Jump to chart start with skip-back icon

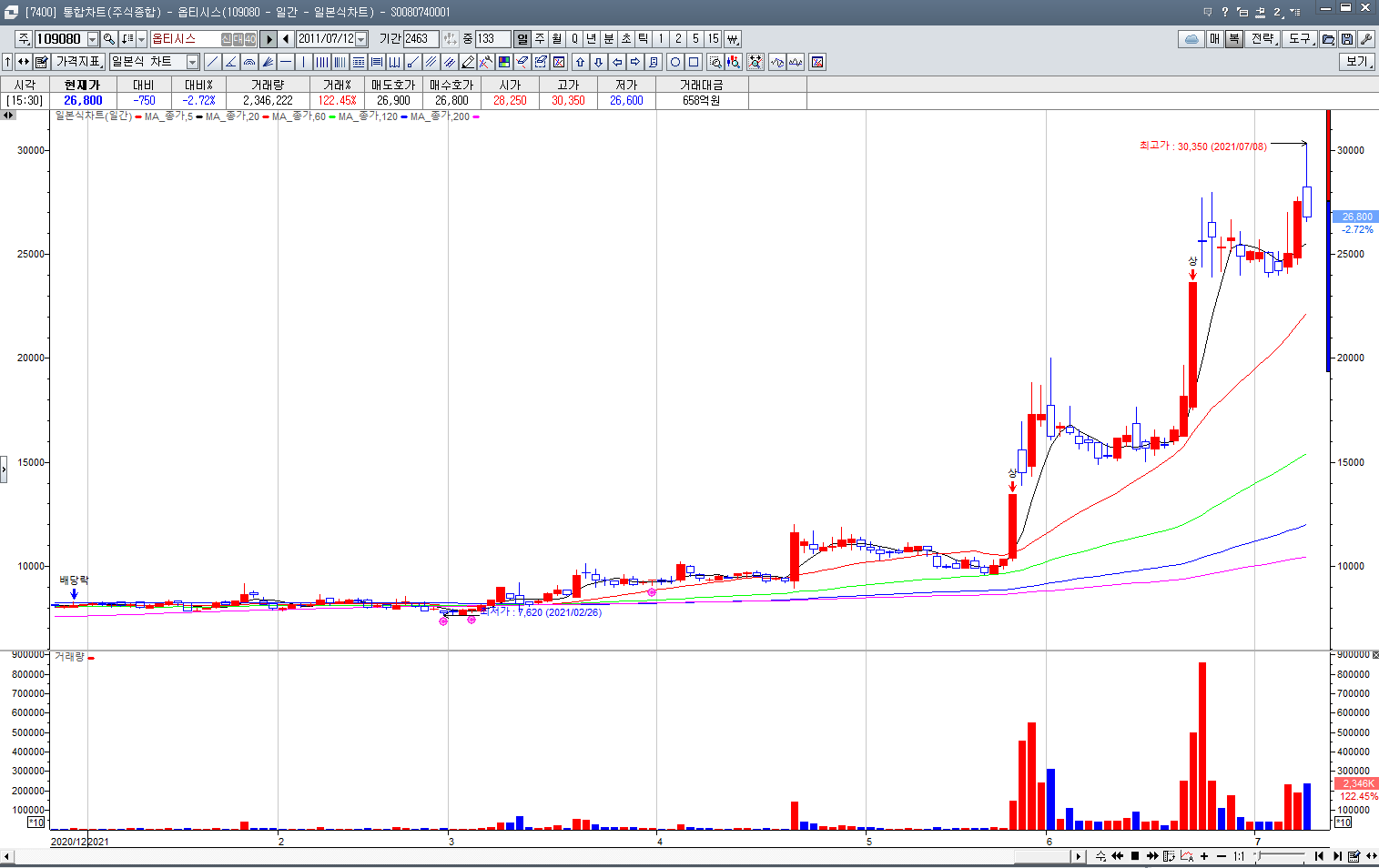(1319, 856)
